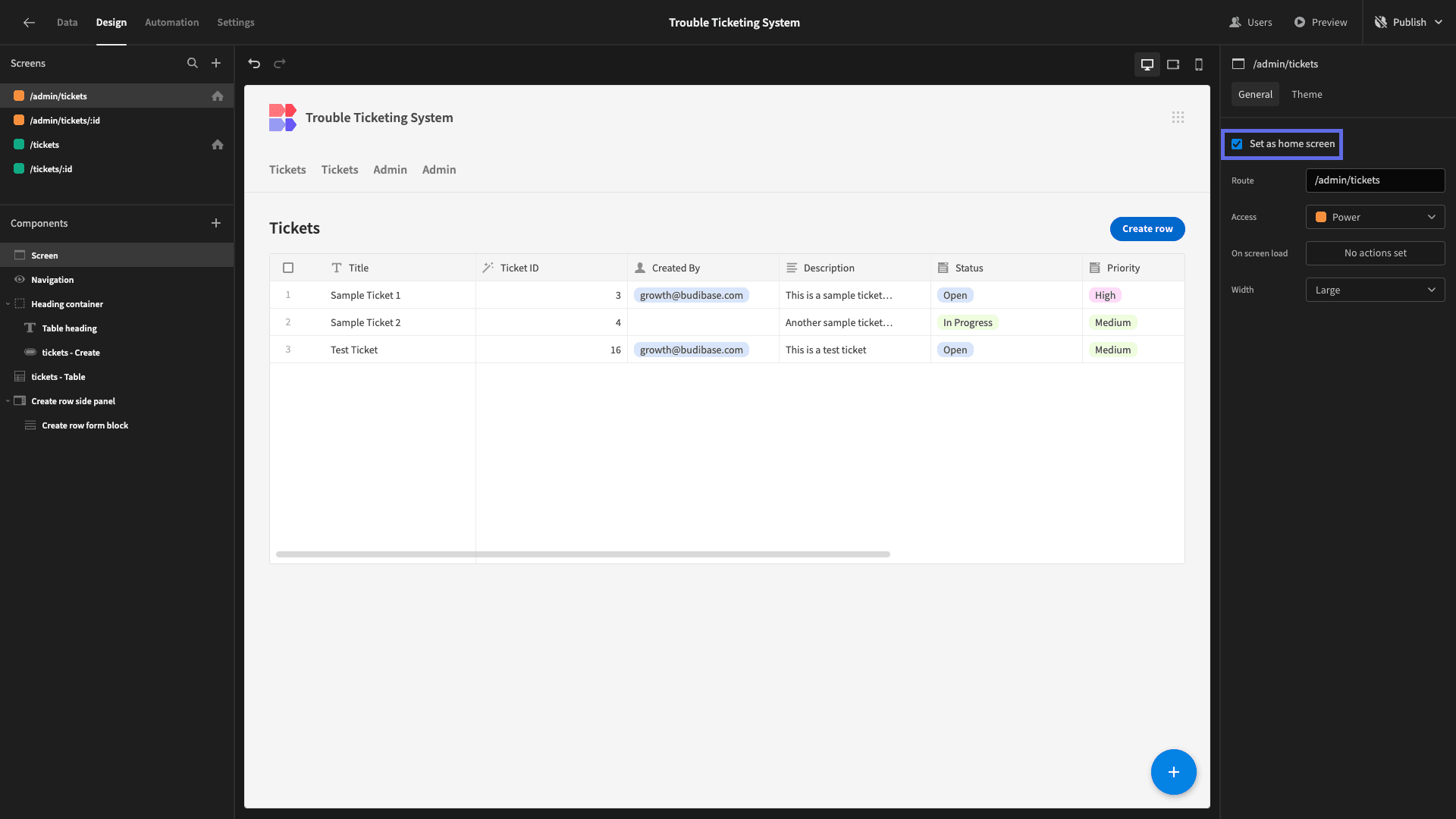The width and height of the screenshot is (1456, 819).
Task: Click the home icon on /tickets screen
Action: 218,145
